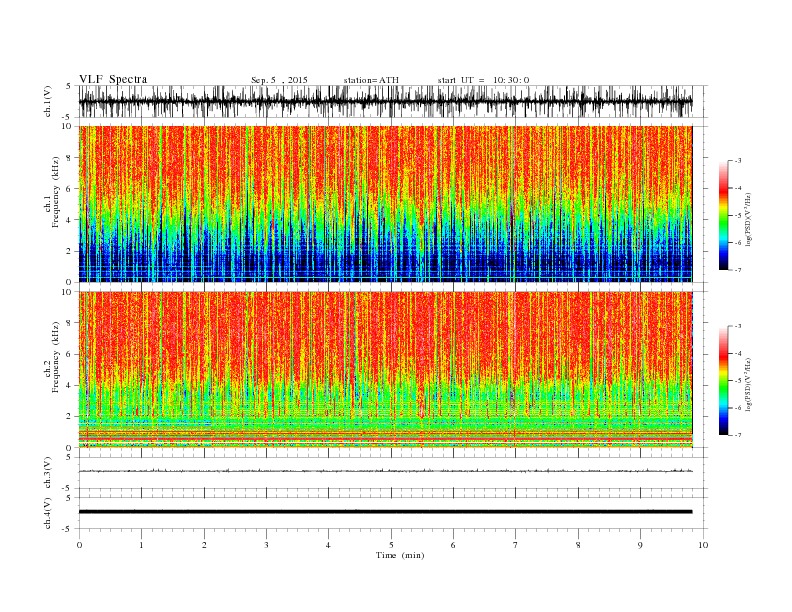The width and height of the screenshot is (792, 612).
Task: Click time axis tick label "6"
Action: tap(453, 545)
